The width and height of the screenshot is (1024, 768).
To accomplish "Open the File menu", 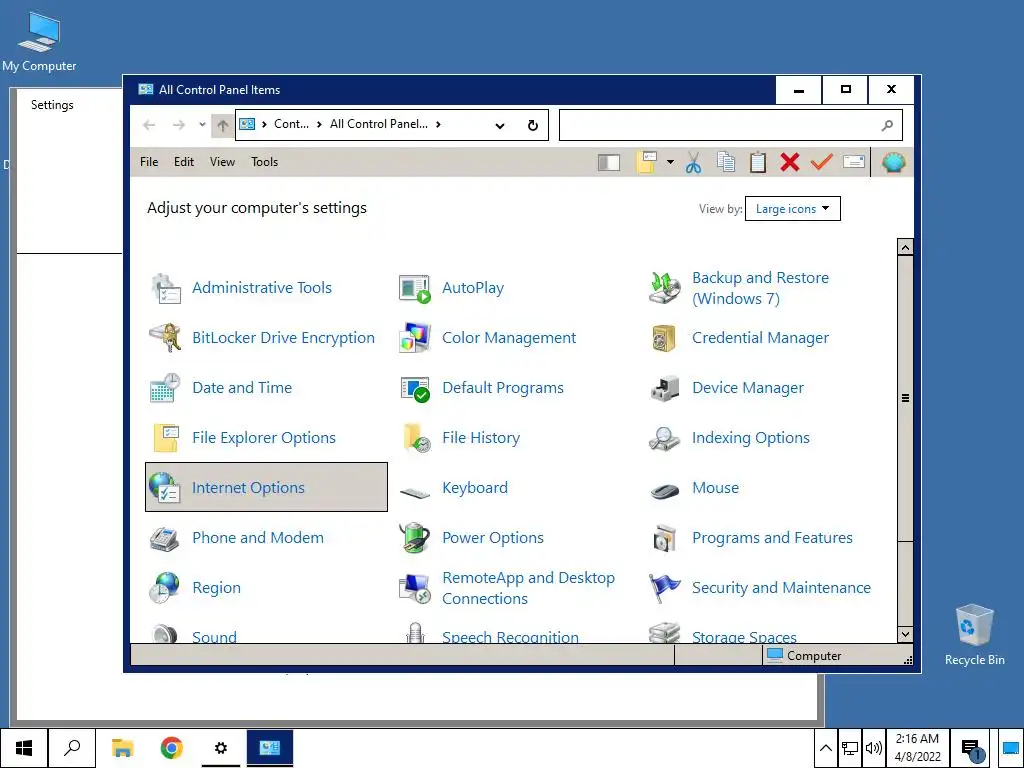I will [149, 162].
